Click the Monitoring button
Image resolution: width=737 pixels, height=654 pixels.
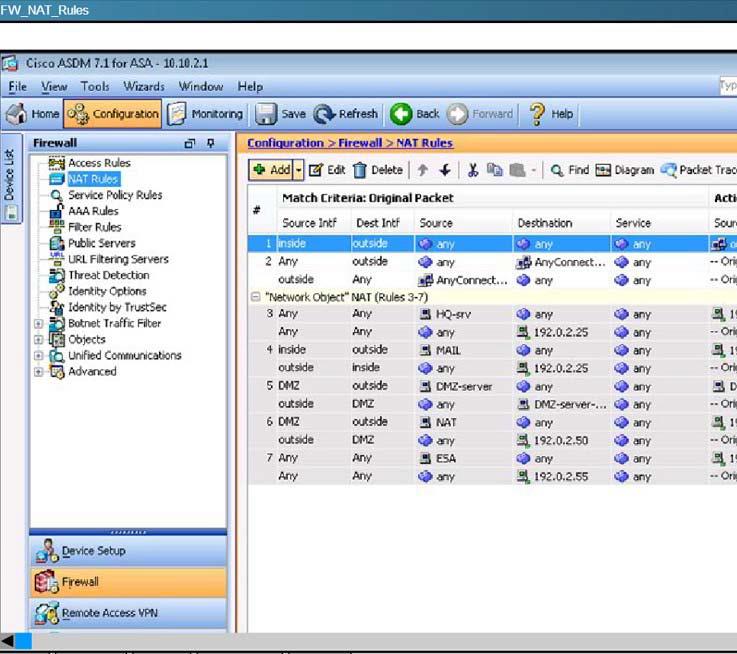click(x=205, y=114)
